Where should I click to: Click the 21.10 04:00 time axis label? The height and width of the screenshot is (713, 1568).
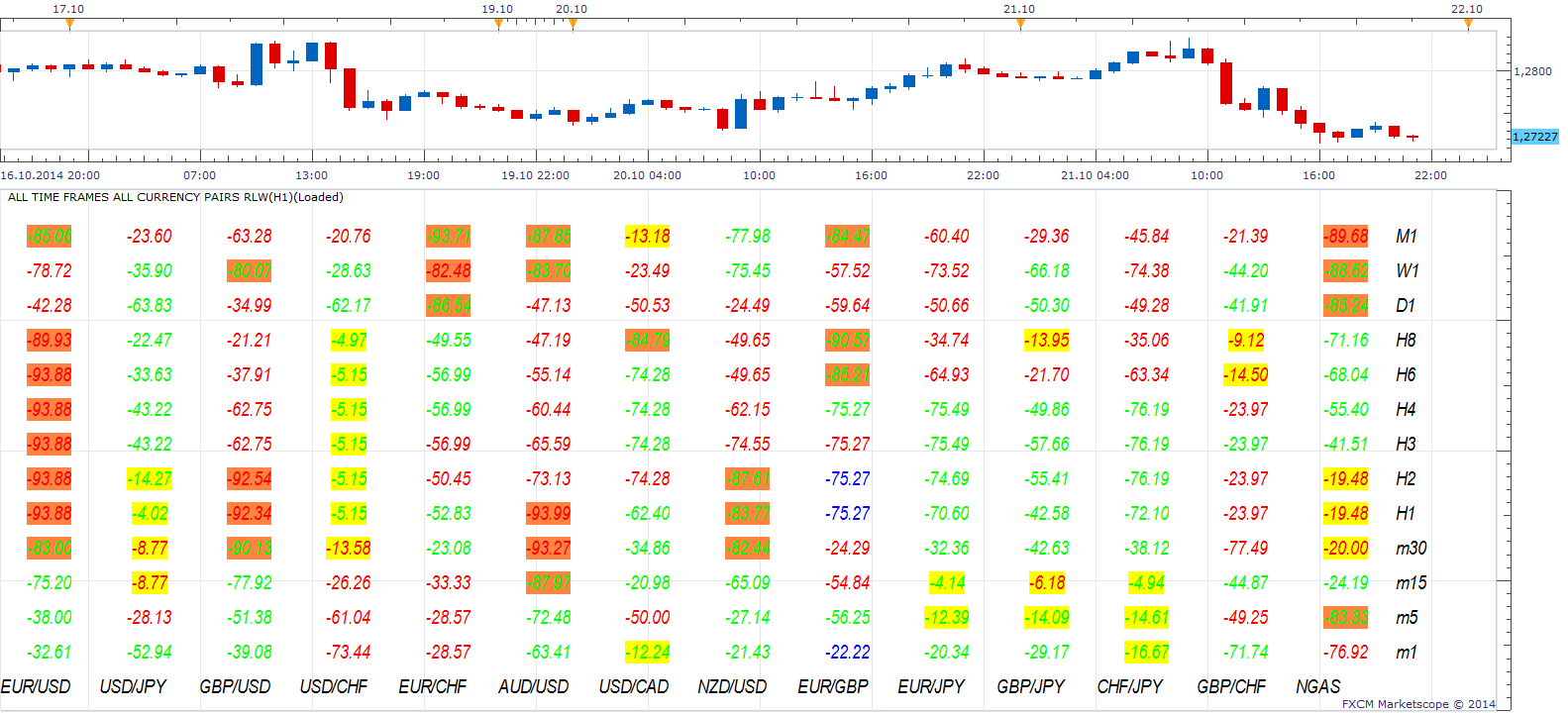click(1095, 175)
